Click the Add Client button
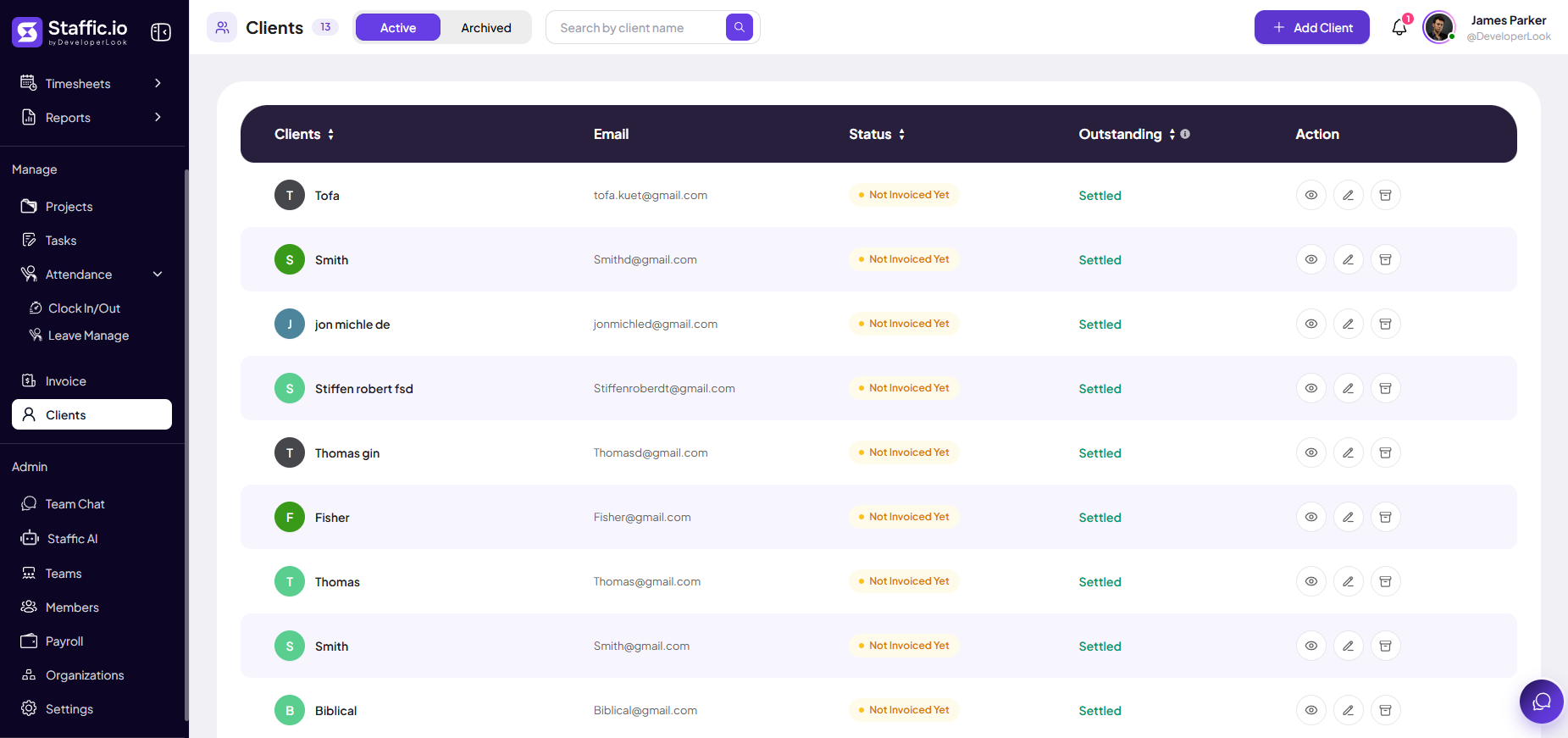 pos(1312,27)
